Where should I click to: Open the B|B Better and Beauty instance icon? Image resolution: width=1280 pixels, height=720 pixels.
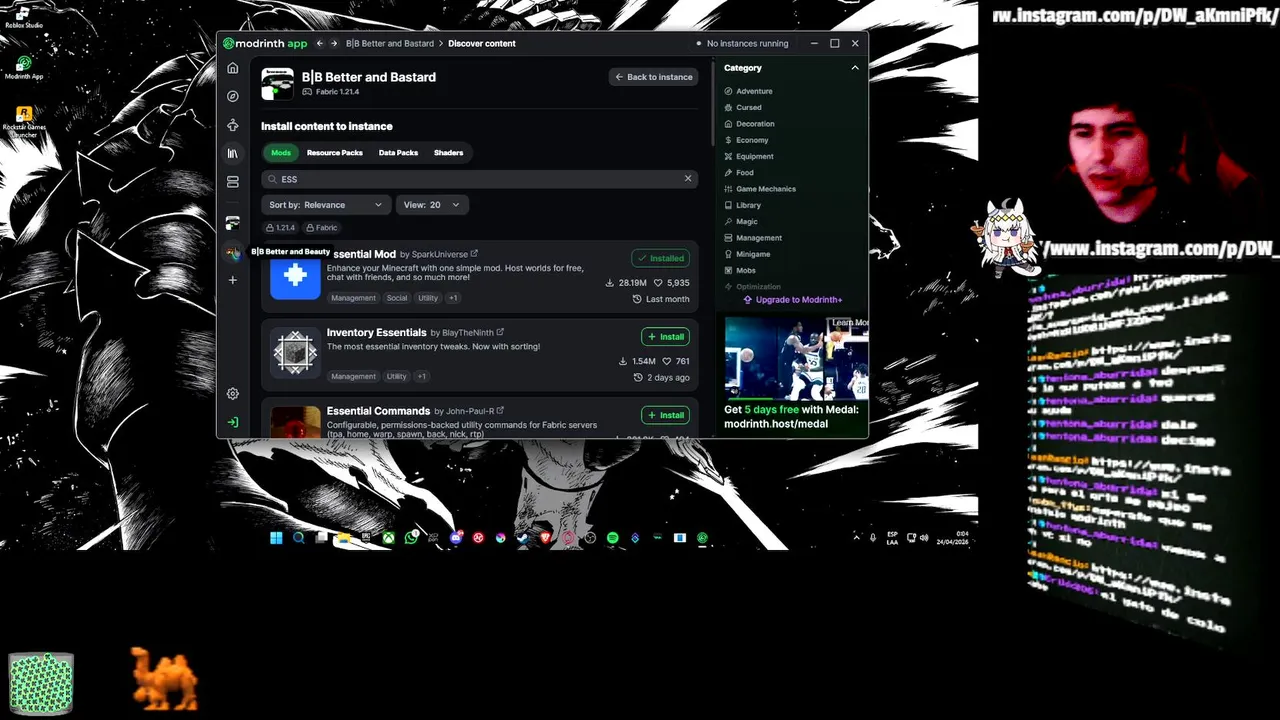233,253
